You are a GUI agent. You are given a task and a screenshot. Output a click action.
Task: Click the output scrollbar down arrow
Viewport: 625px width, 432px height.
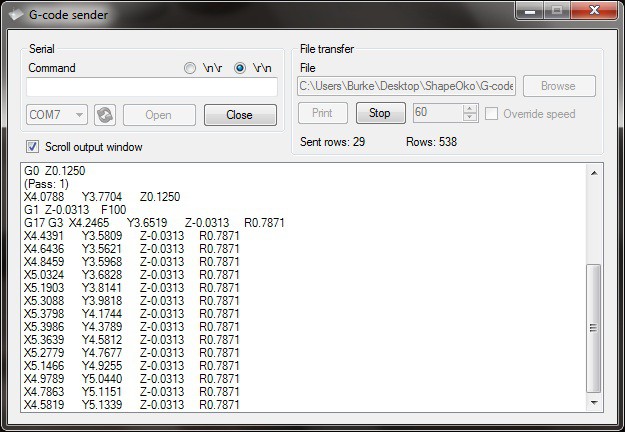click(x=594, y=403)
